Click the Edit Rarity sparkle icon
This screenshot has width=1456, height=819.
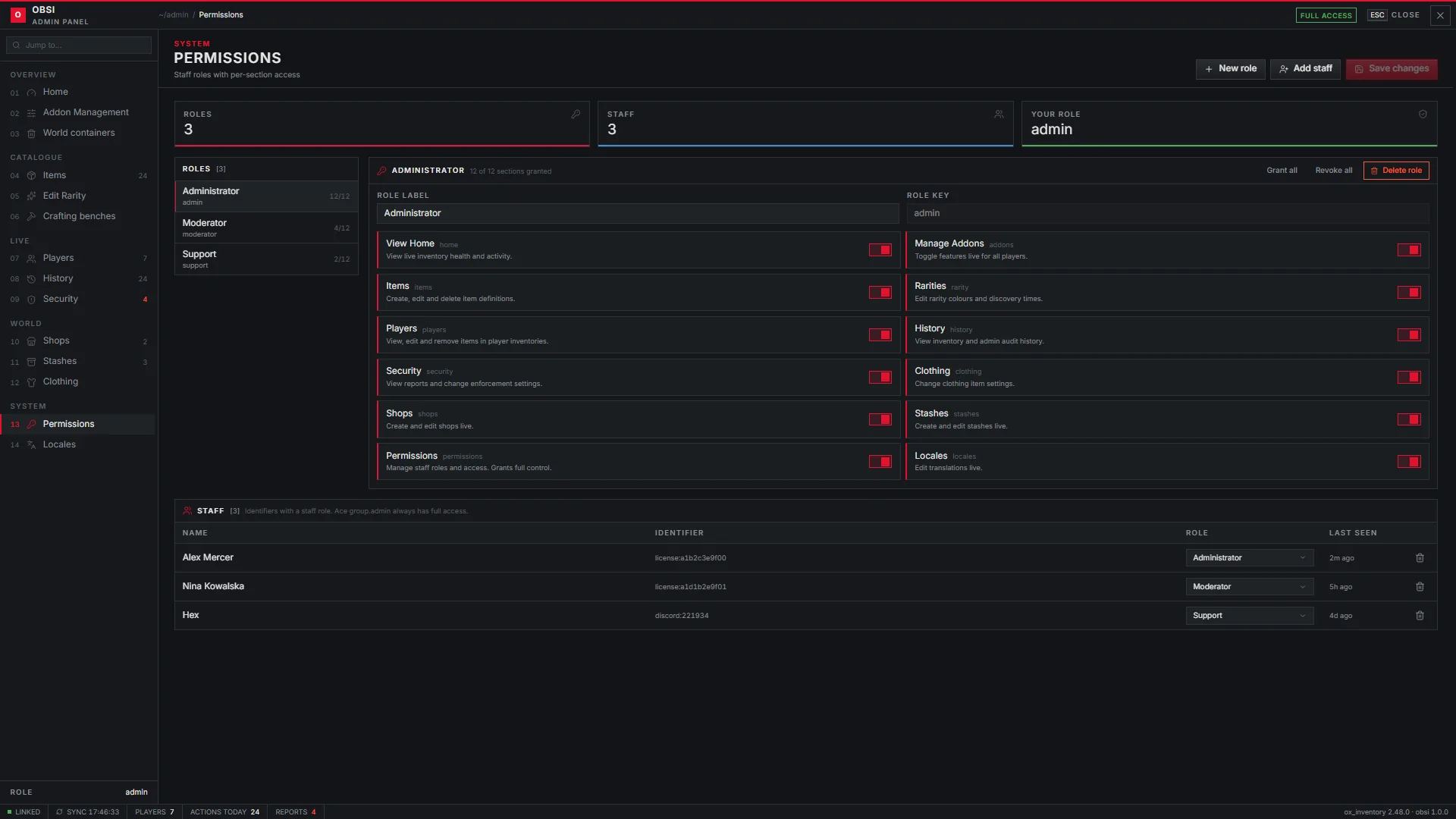(32, 196)
